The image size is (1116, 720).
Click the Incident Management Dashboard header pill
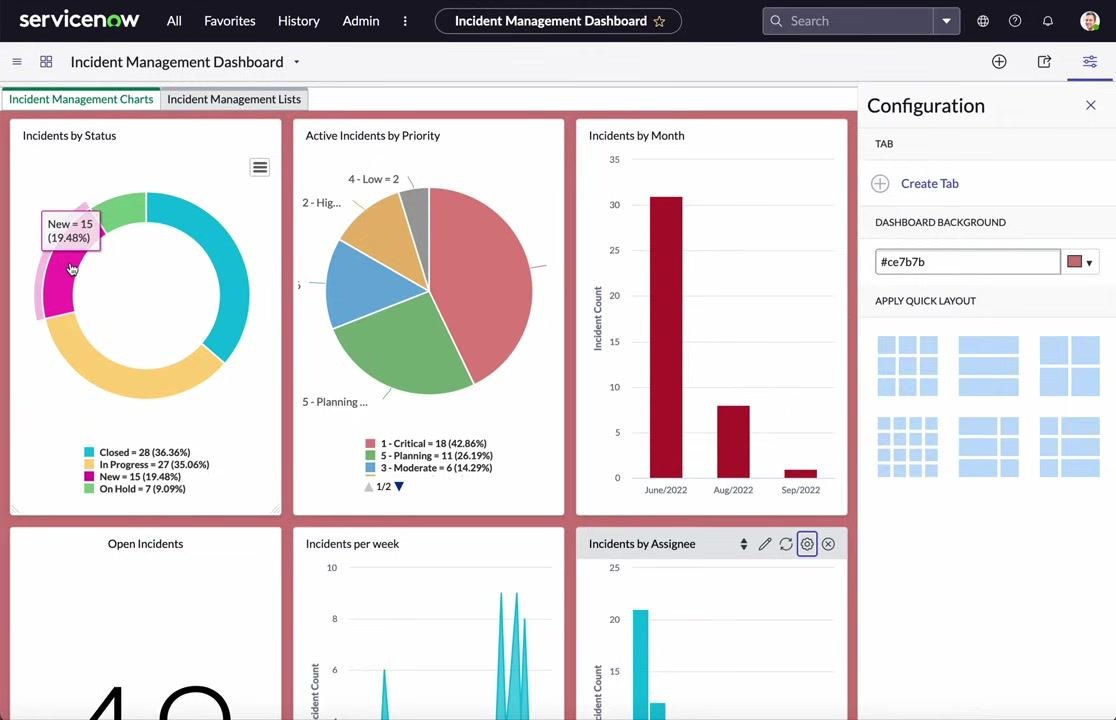(x=558, y=21)
